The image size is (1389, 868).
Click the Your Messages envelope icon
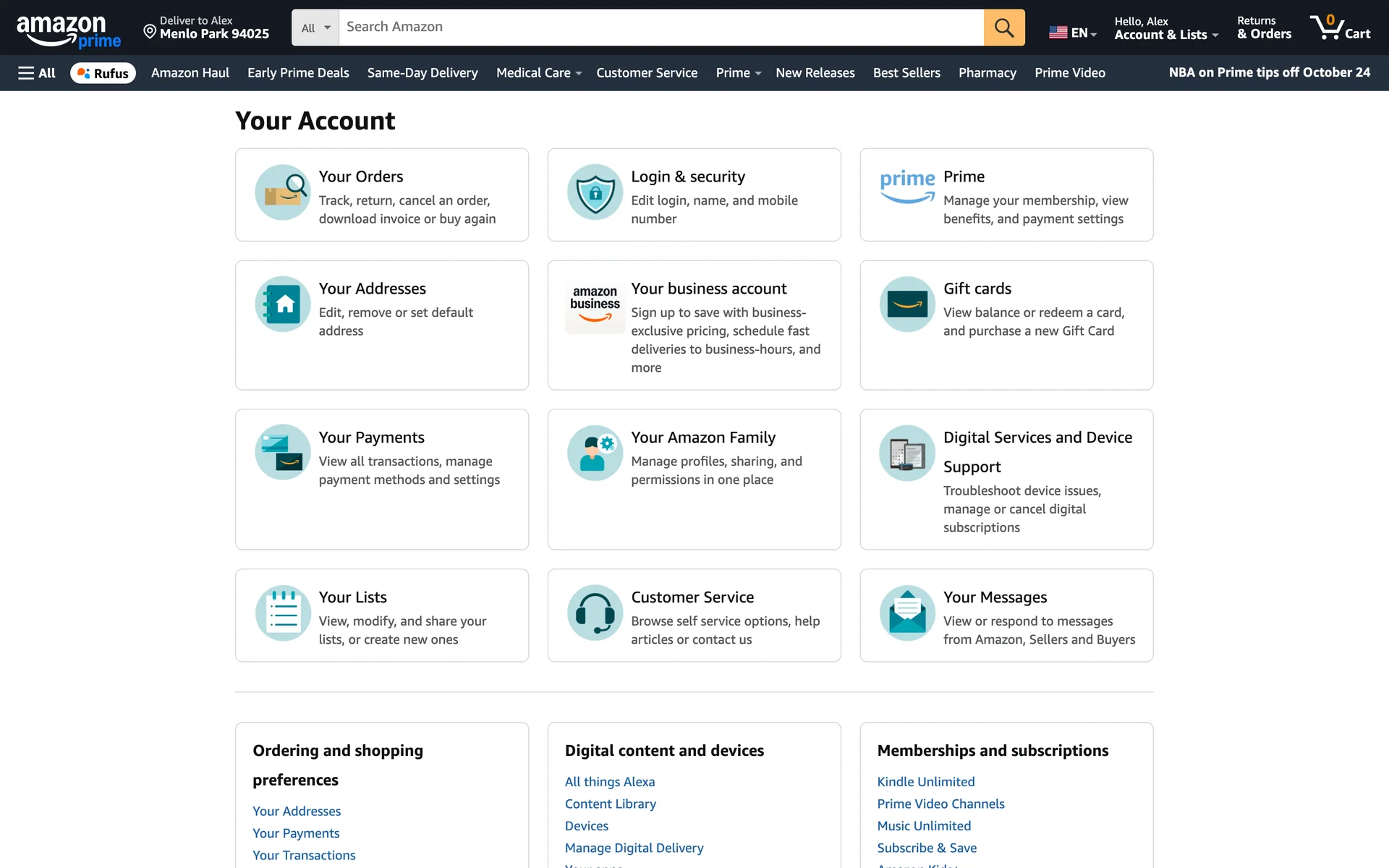click(x=907, y=613)
